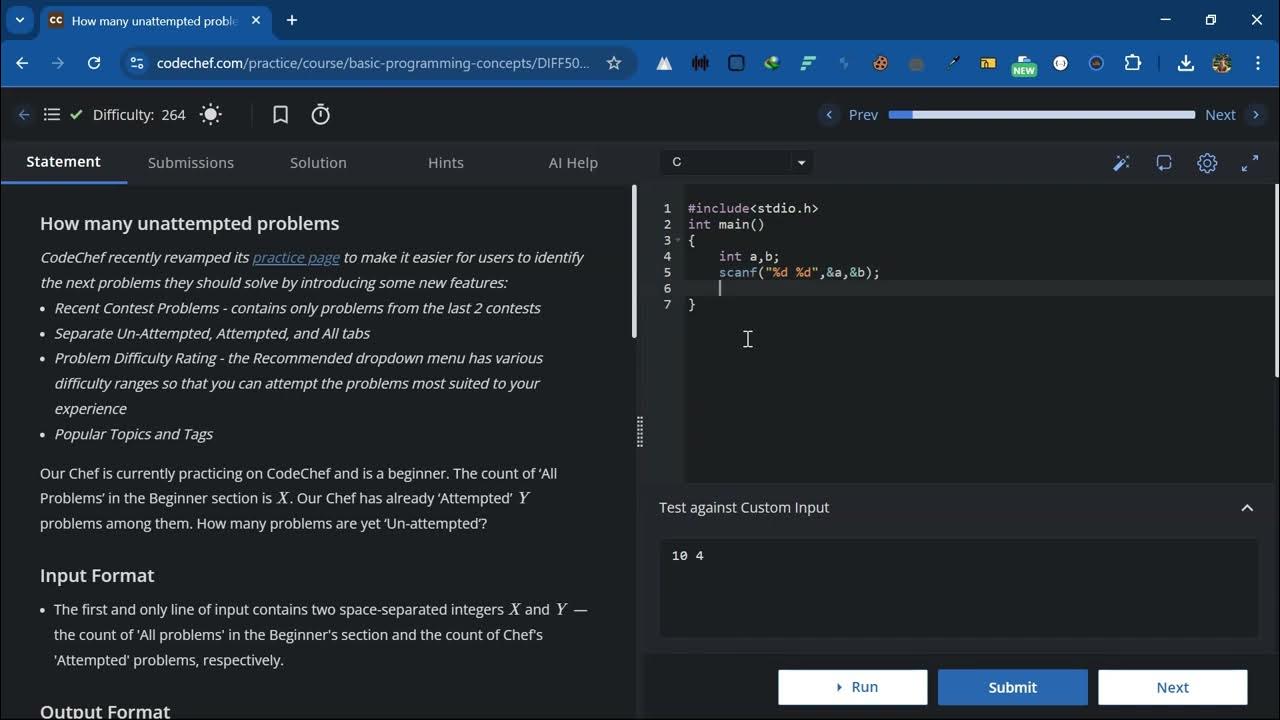Go to the Prev problem
Screen dimensions: 1280x720
849,115
